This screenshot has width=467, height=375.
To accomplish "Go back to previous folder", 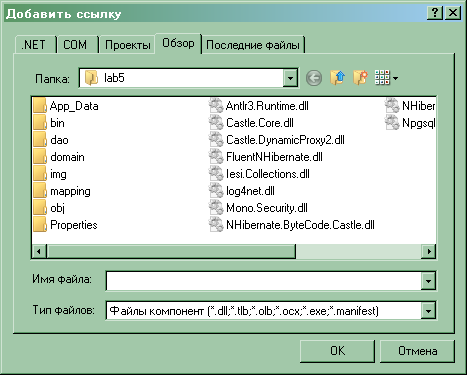I will (314, 78).
